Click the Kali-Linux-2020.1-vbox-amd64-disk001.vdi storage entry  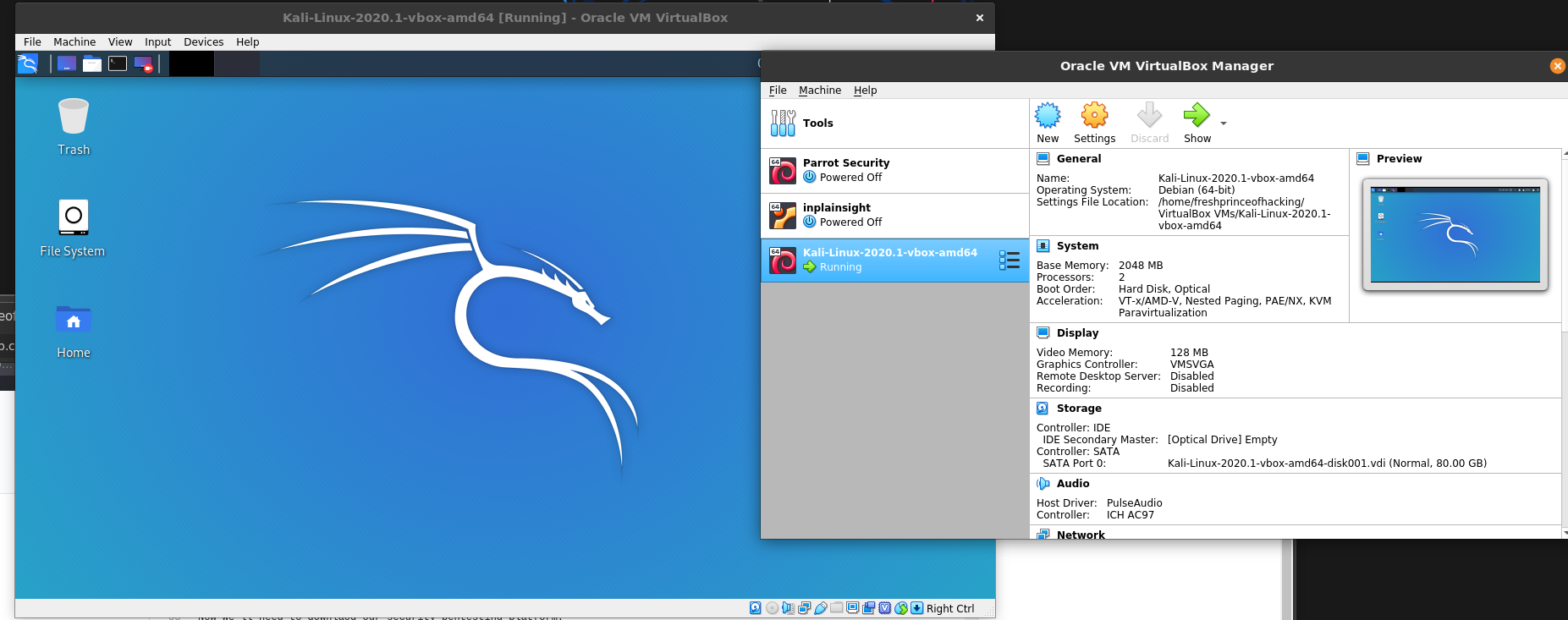(x=1327, y=464)
